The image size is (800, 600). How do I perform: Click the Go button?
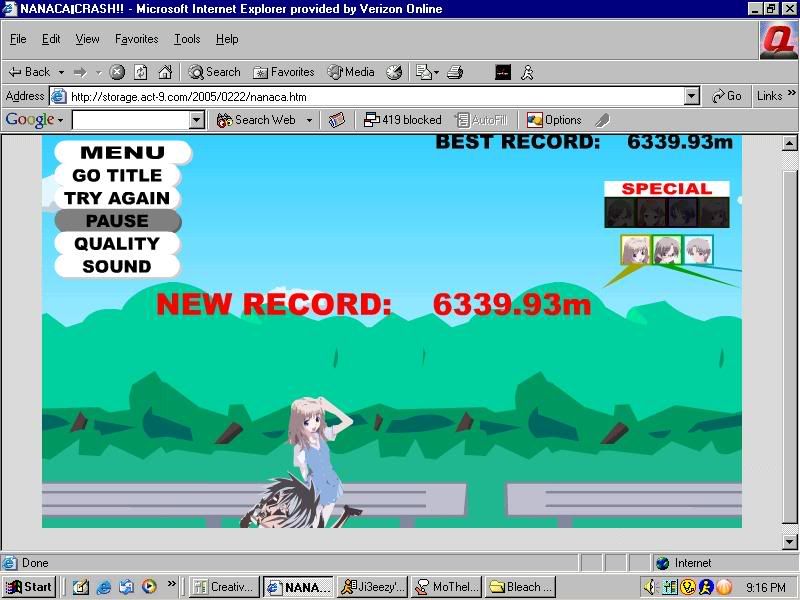(726, 96)
